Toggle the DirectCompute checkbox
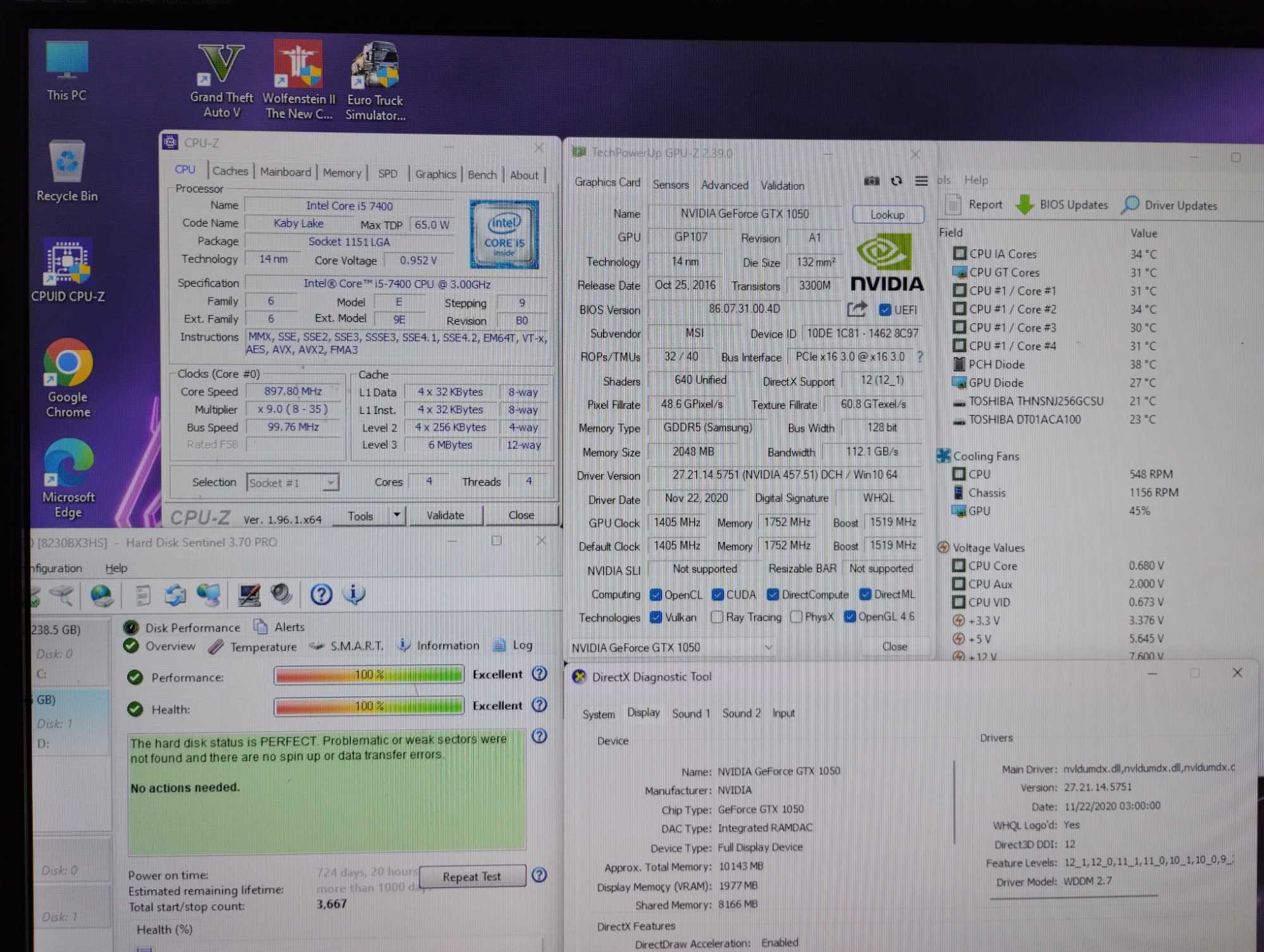 pyautogui.click(x=772, y=595)
